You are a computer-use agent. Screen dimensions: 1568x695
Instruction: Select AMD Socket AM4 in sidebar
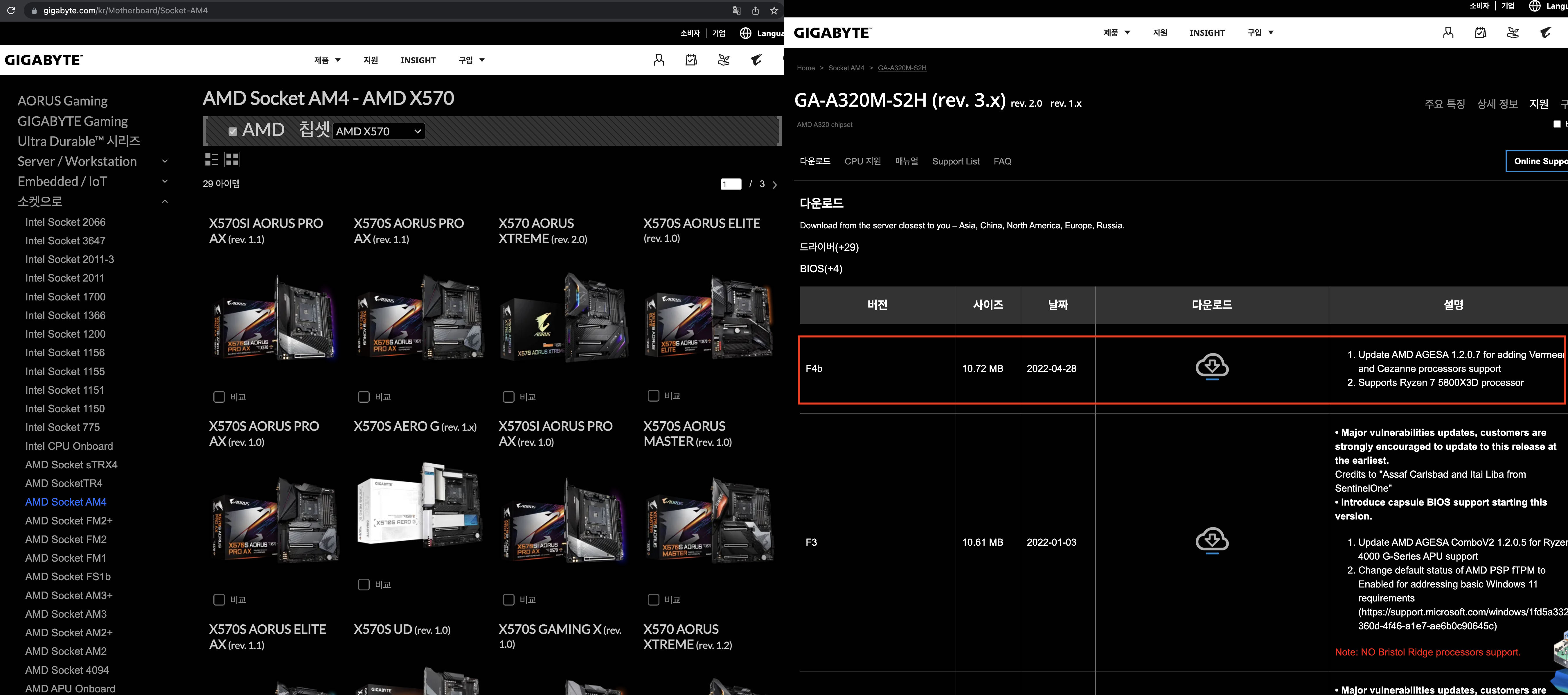tap(66, 502)
